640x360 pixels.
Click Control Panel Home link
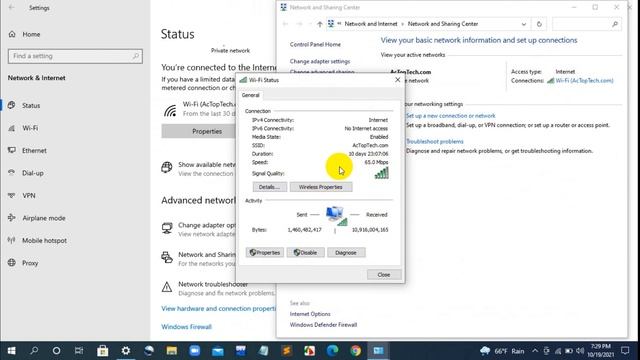click(315, 44)
